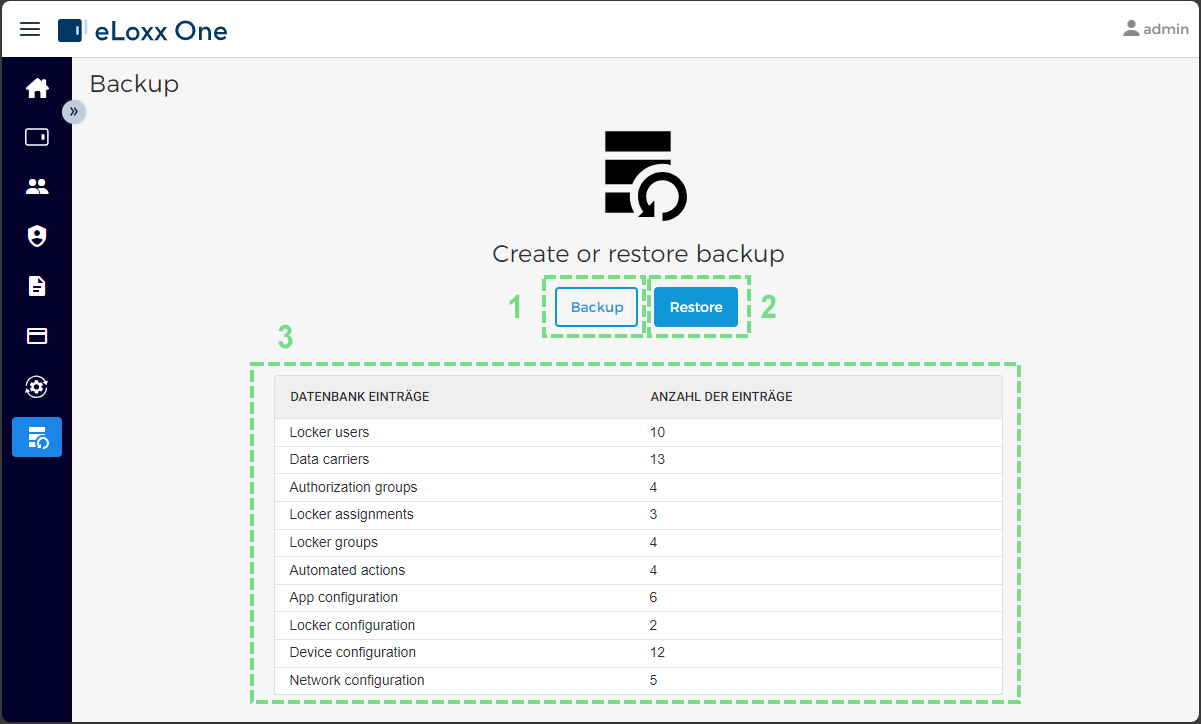Click the count 2 for Locker configuration
This screenshot has width=1201, height=724.
[x=653, y=625]
